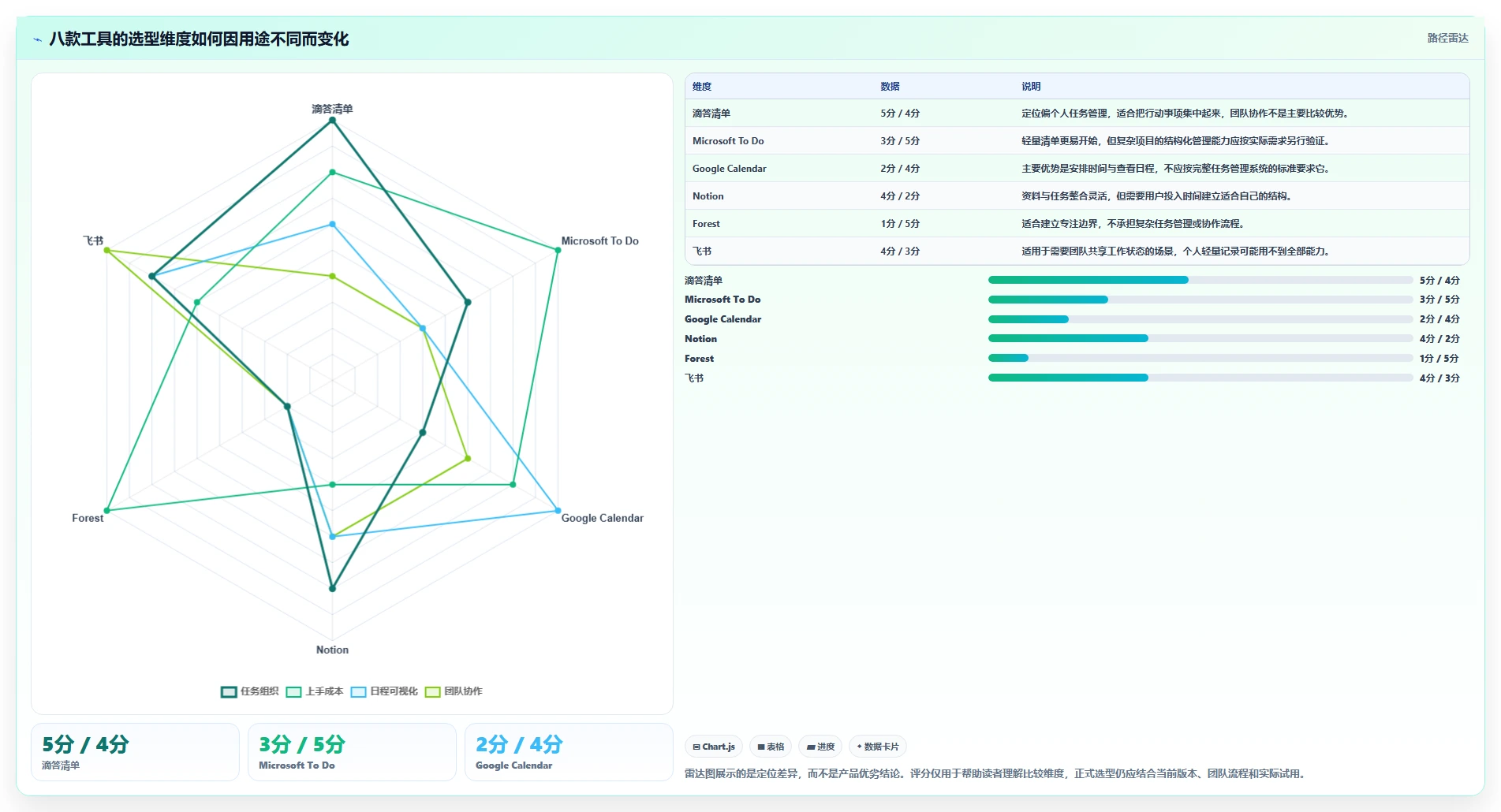This screenshot has height=812, width=1501.
Task: Open the Google Calendar score card
Action: pyautogui.click(x=569, y=752)
